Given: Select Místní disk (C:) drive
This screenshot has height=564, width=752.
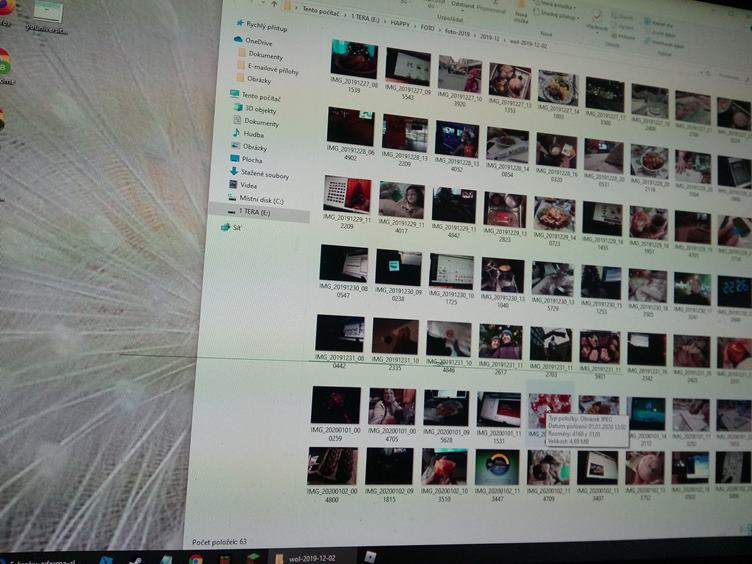Looking at the screenshot, I should tap(256, 198).
